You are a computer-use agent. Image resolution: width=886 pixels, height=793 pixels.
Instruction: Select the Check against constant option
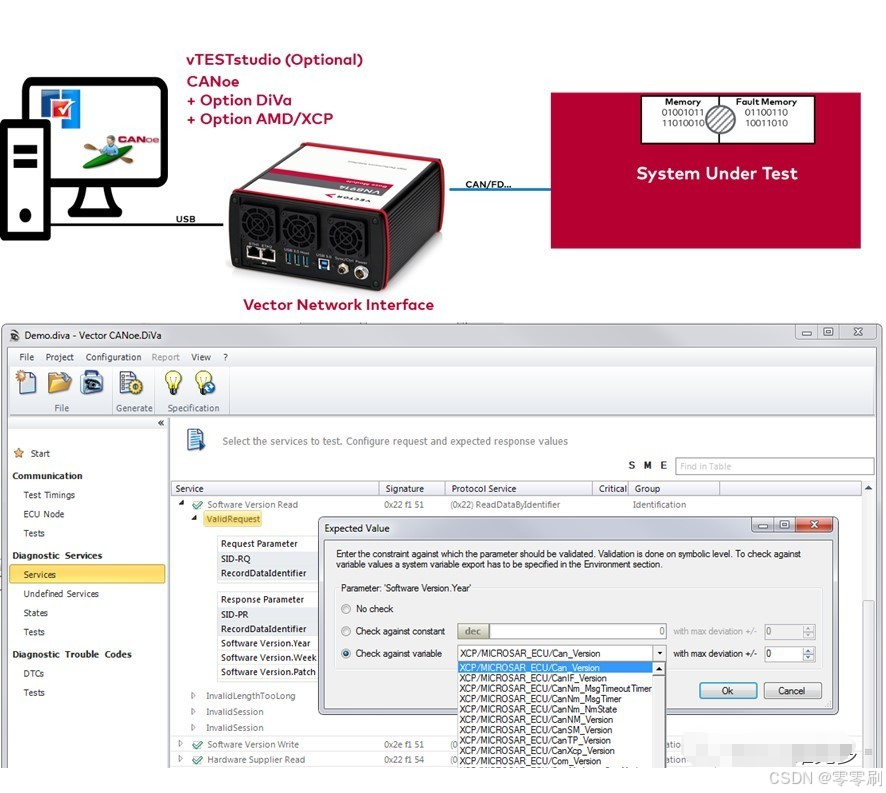click(346, 631)
